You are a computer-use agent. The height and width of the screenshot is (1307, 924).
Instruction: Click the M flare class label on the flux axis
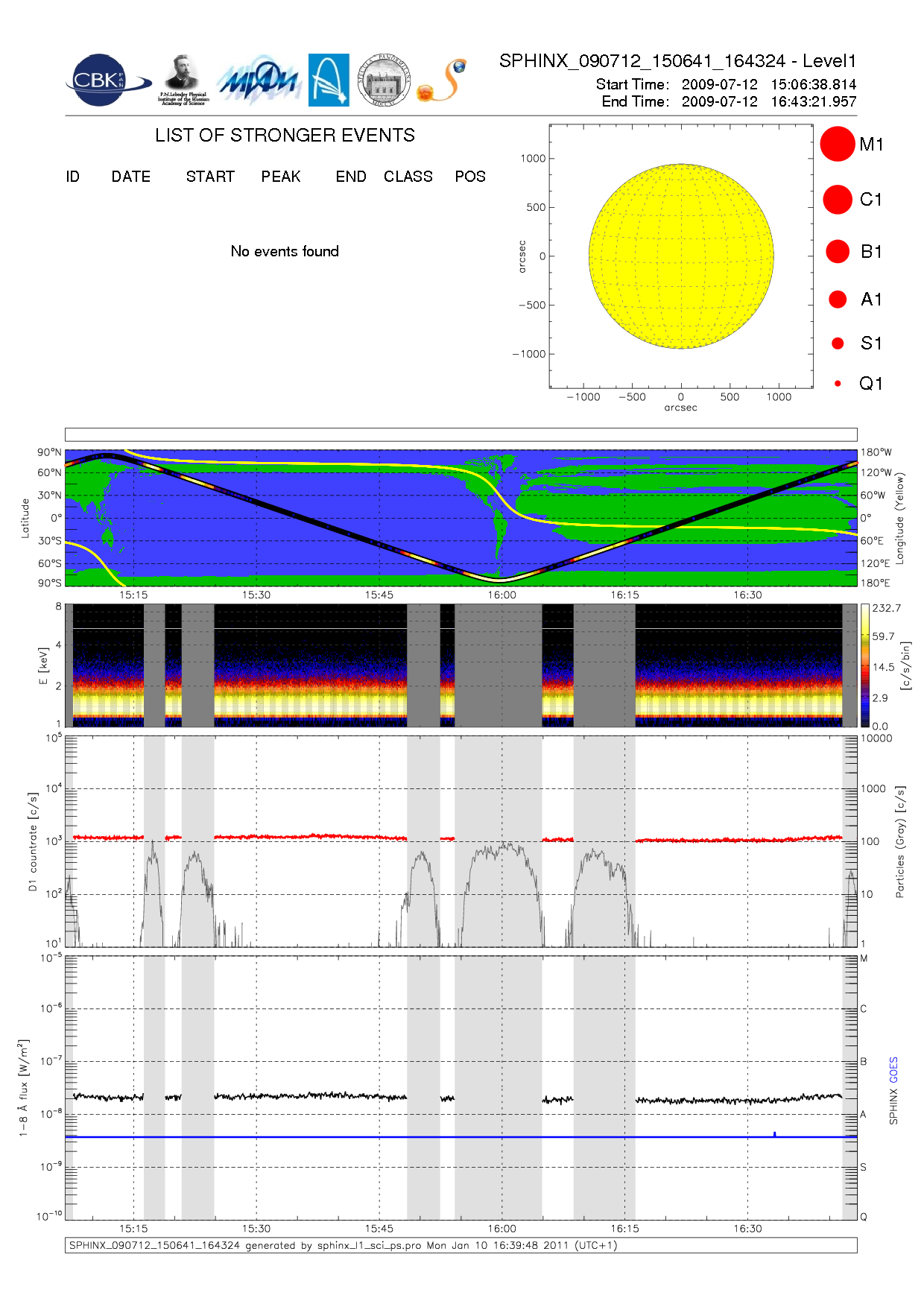pos(864,958)
